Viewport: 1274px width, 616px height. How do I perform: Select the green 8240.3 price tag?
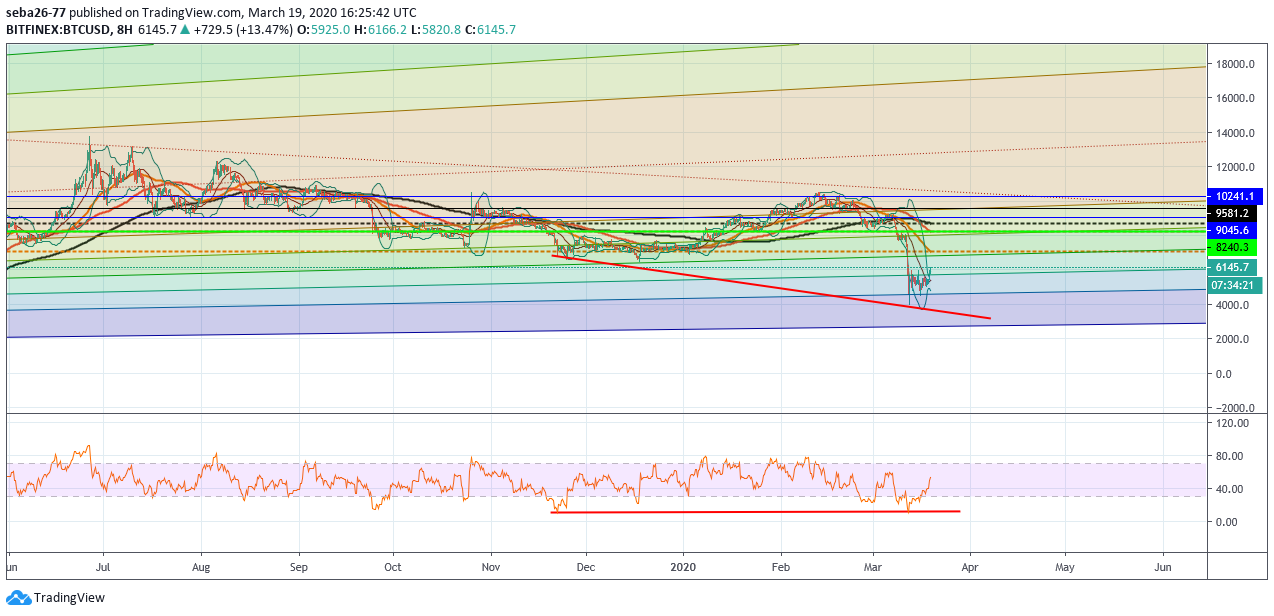click(x=1234, y=247)
